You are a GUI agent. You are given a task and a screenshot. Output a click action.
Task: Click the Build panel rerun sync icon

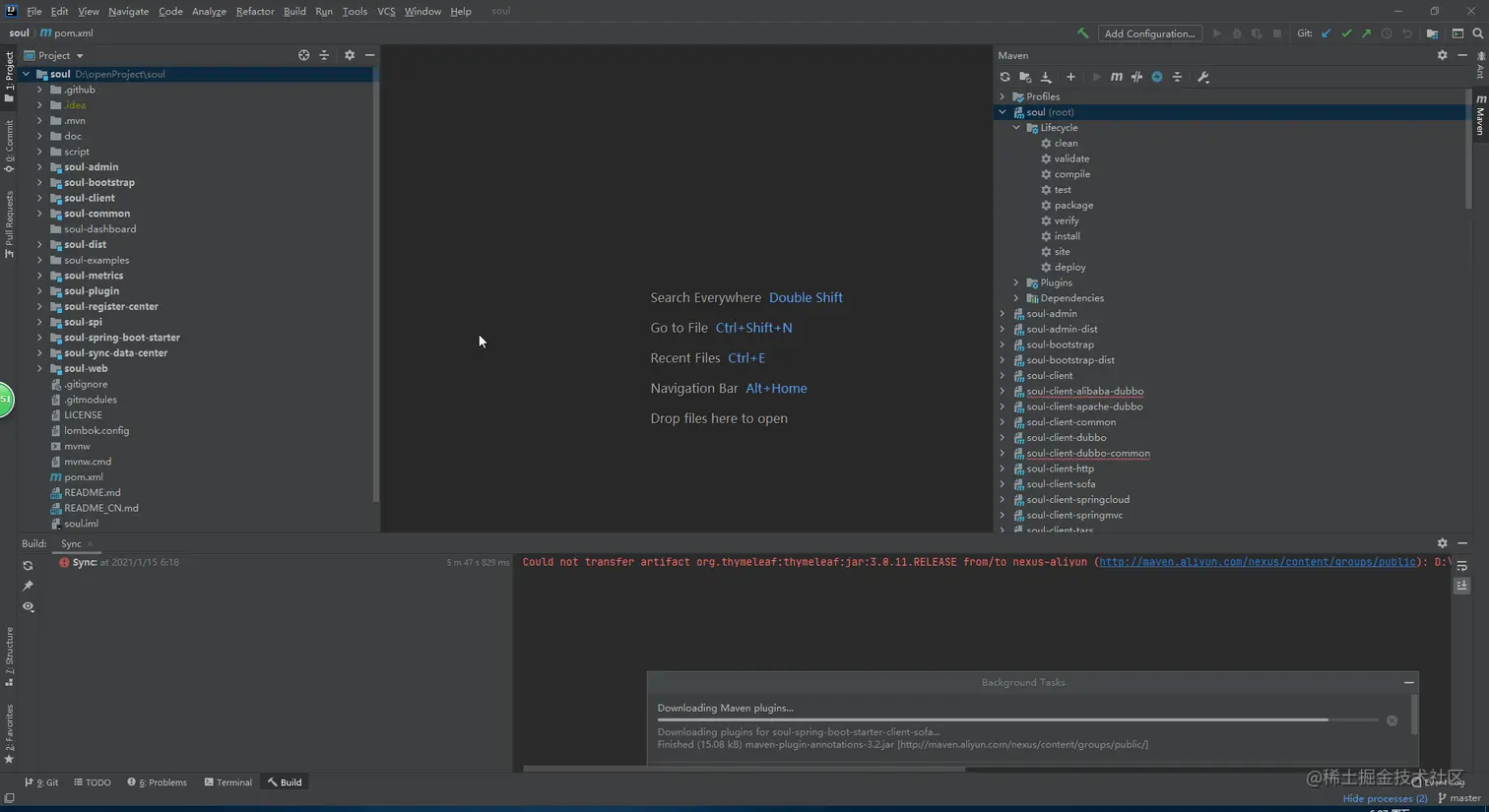click(28, 566)
